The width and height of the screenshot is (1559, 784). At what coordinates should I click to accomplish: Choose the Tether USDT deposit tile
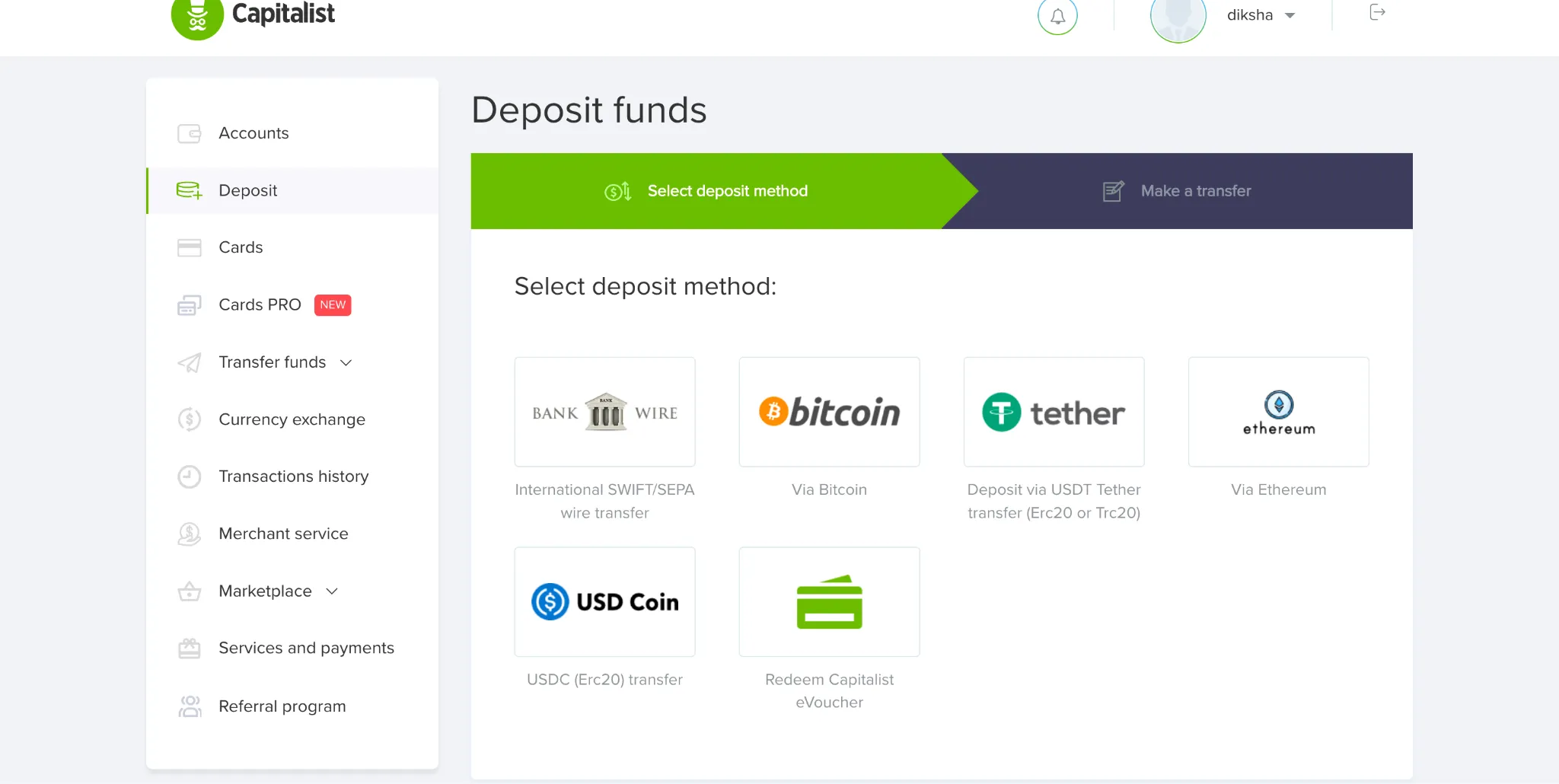pyautogui.click(x=1054, y=412)
